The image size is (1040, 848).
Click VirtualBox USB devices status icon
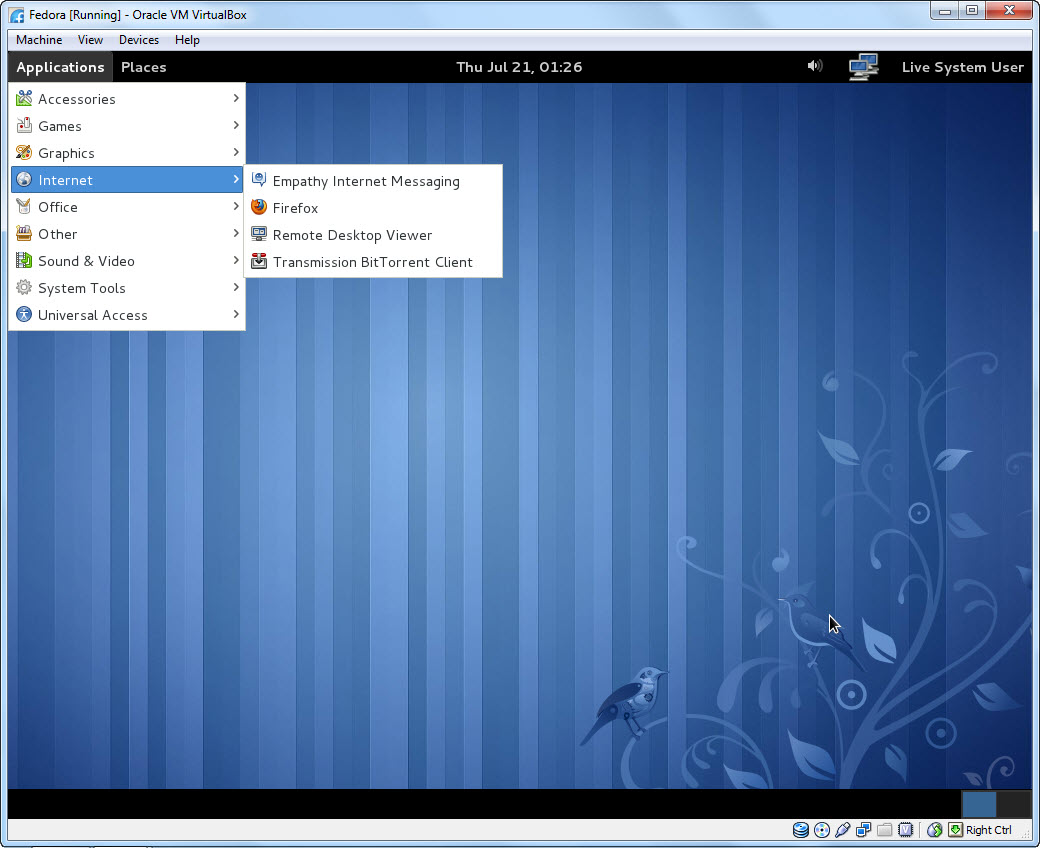(842, 830)
